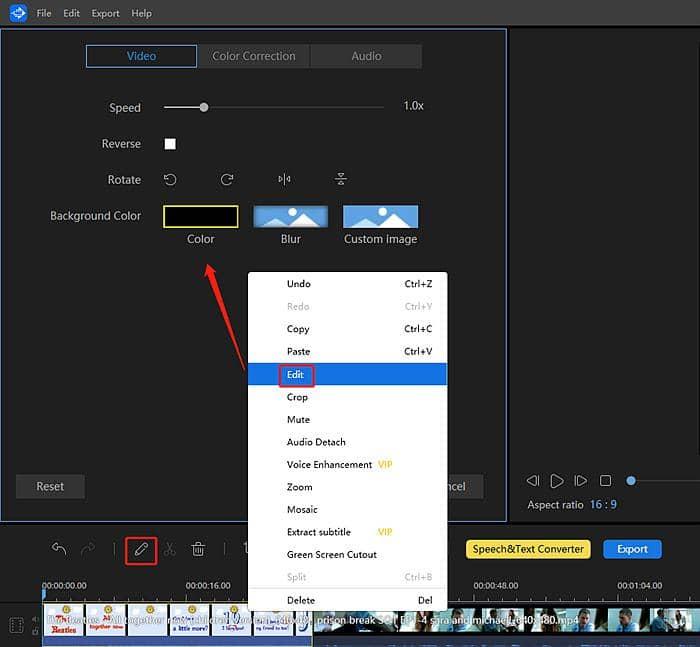Select Audio Detach from context menu
The image size is (700, 647).
click(347, 442)
